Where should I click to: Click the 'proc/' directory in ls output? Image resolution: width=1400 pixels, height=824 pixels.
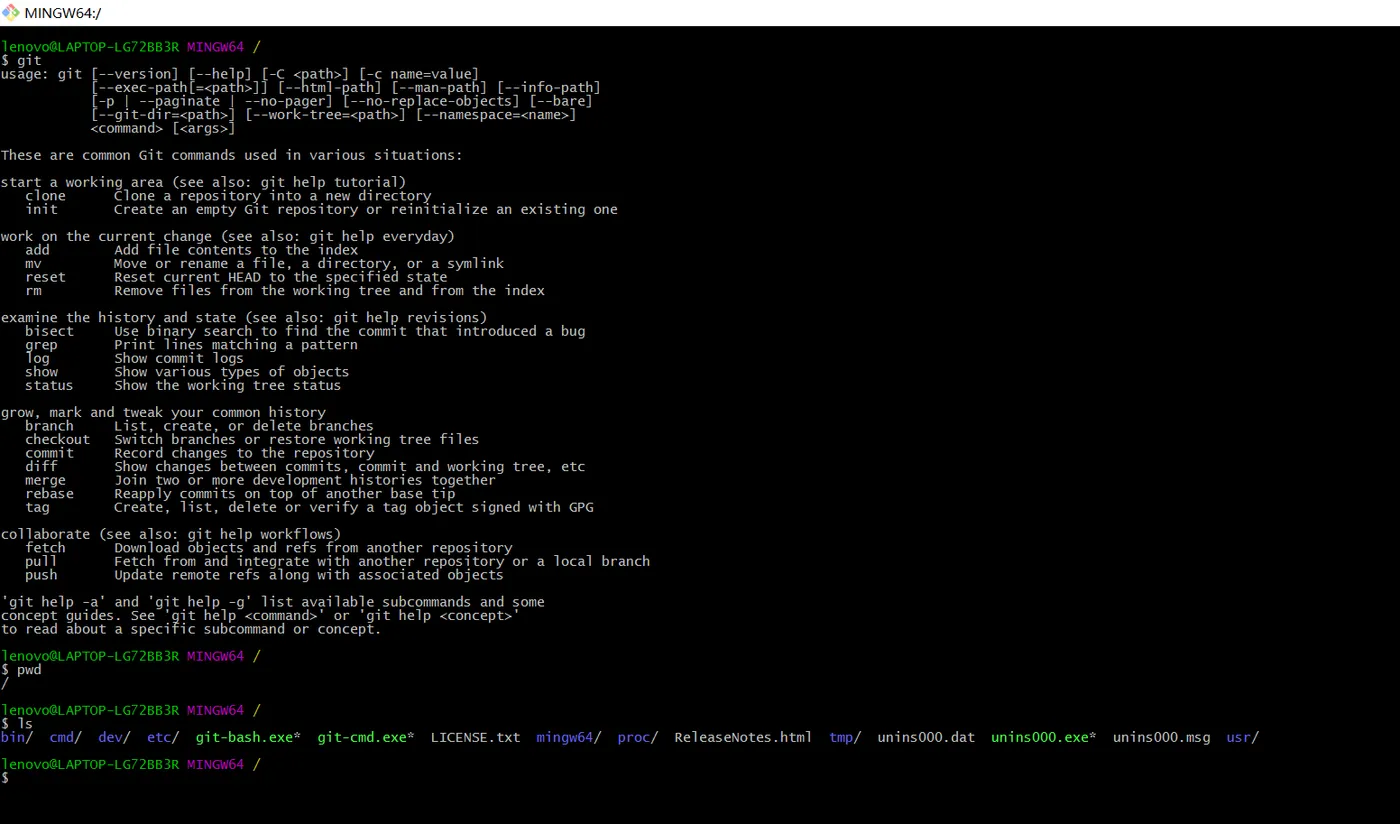(638, 737)
